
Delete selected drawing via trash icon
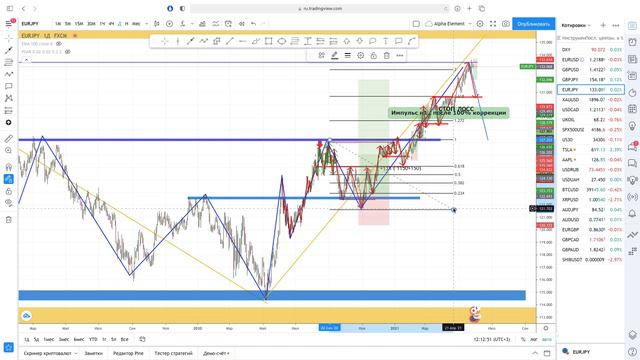(387, 56)
